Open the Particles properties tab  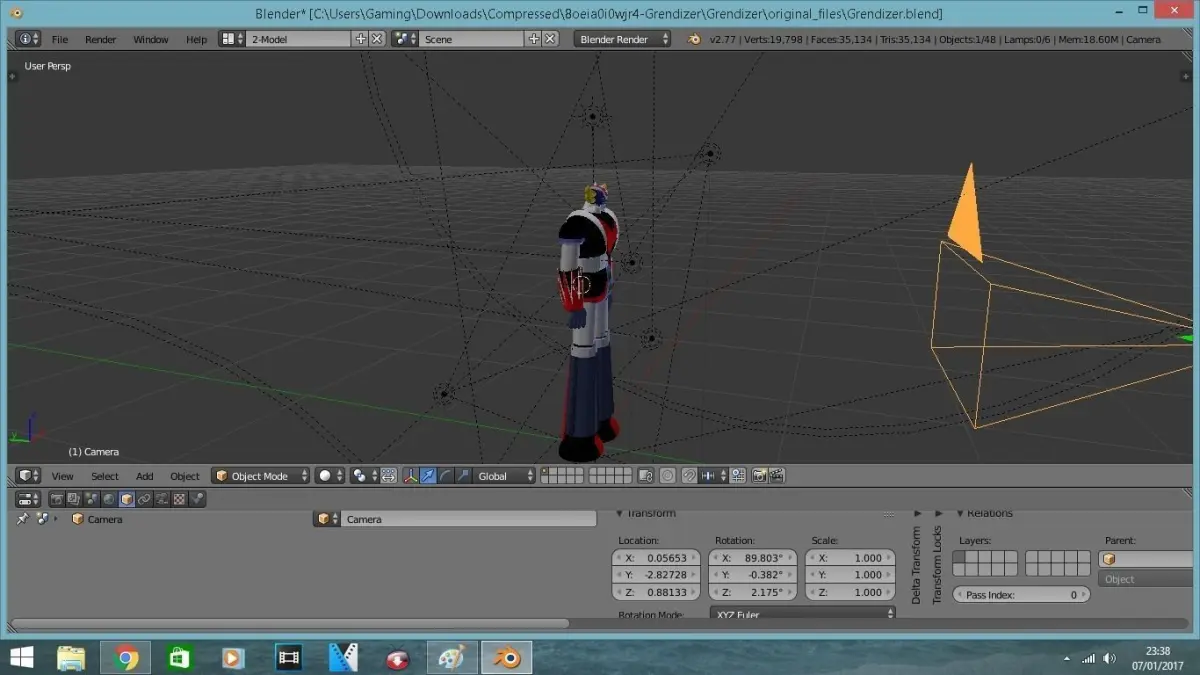(x=197, y=498)
